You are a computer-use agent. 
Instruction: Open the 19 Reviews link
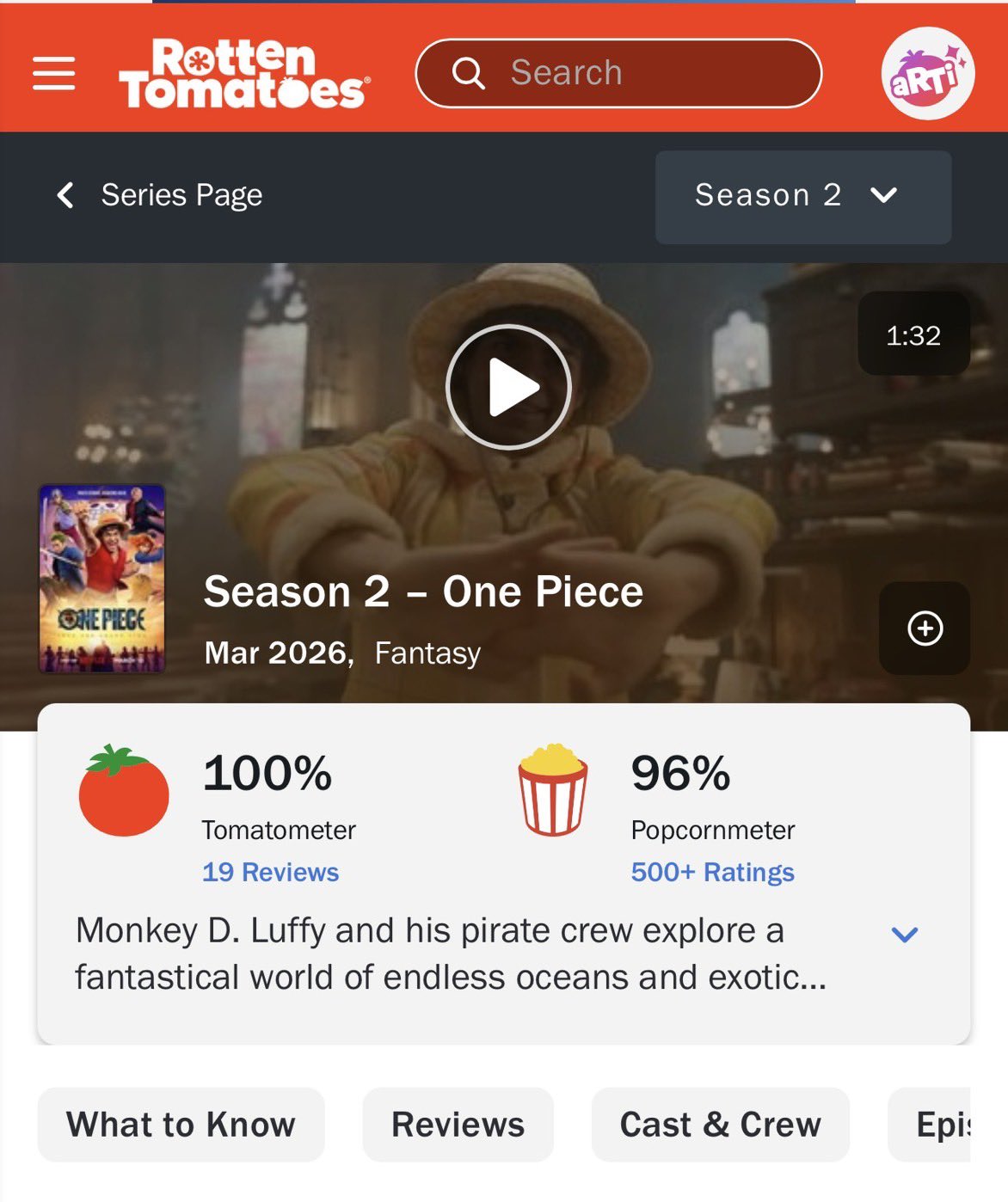coord(270,872)
